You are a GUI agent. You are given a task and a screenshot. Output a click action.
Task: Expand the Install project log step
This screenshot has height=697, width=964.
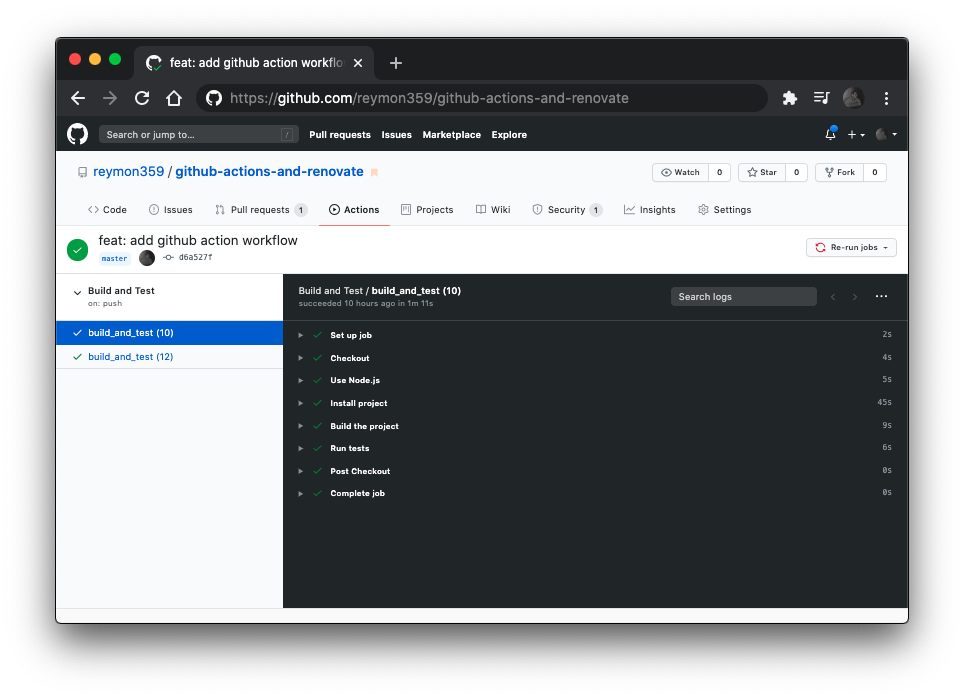[x=300, y=402]
